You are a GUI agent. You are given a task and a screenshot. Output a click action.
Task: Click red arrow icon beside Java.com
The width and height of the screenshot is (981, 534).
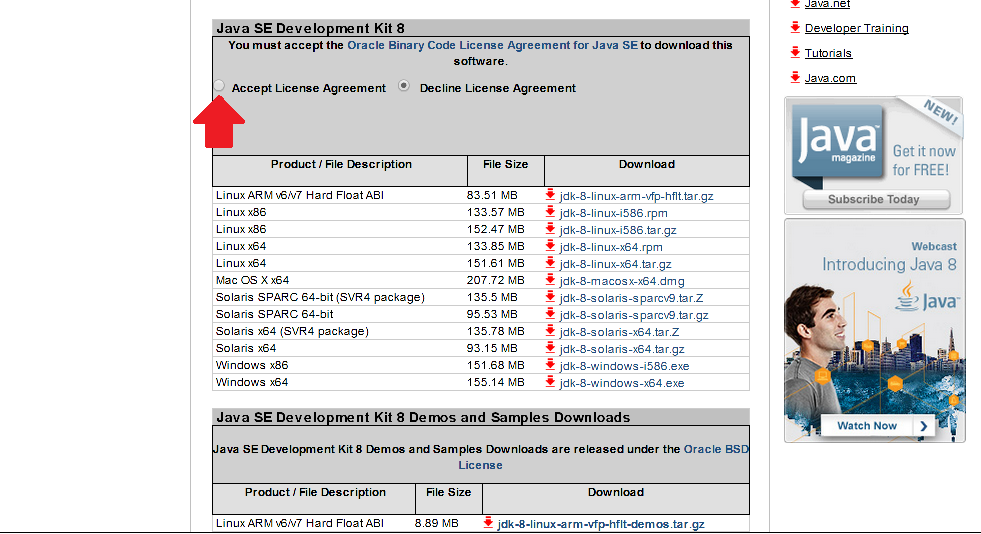pos(795,77)
